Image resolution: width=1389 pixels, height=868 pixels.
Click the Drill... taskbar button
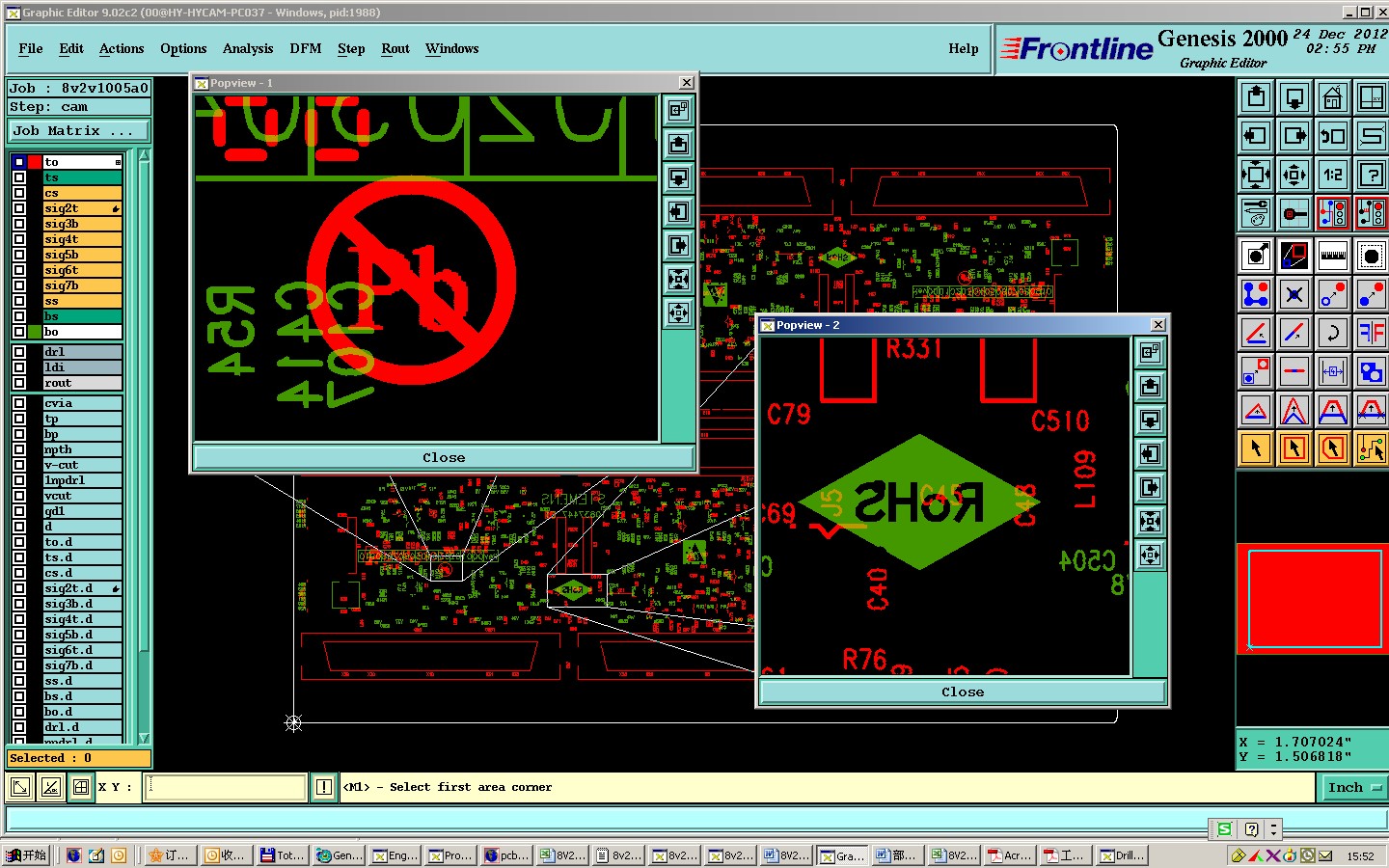[1124, 855]
